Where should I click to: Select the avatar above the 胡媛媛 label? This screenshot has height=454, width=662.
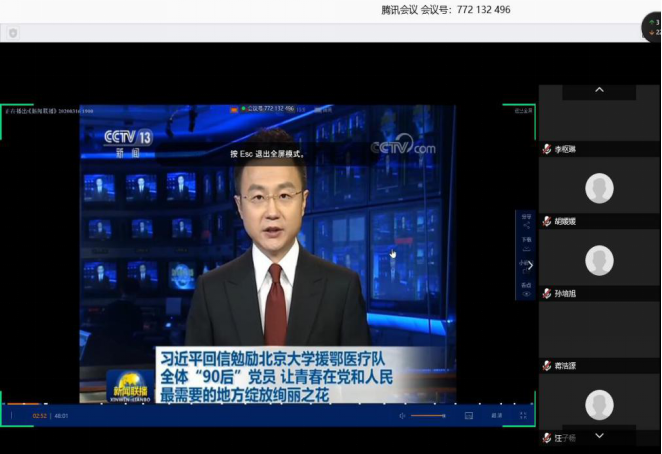(x=599, y=188)
